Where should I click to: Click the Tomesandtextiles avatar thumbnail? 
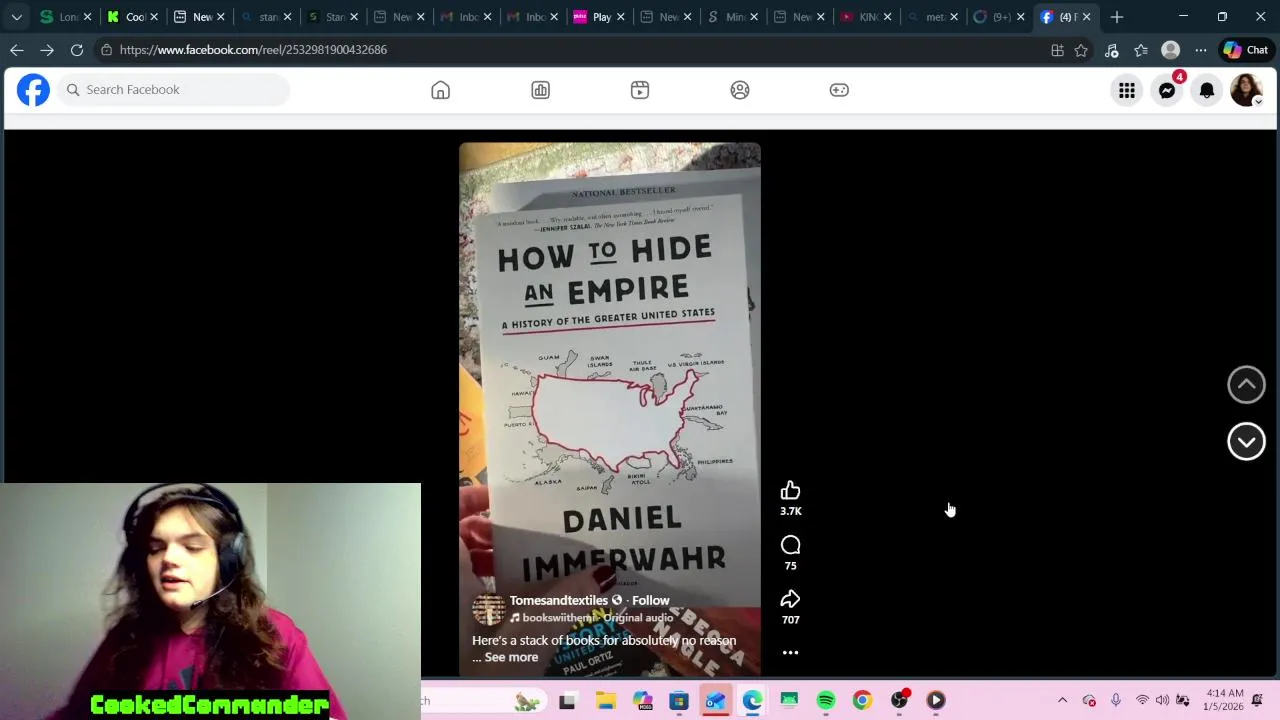click(x=488, y=609)
